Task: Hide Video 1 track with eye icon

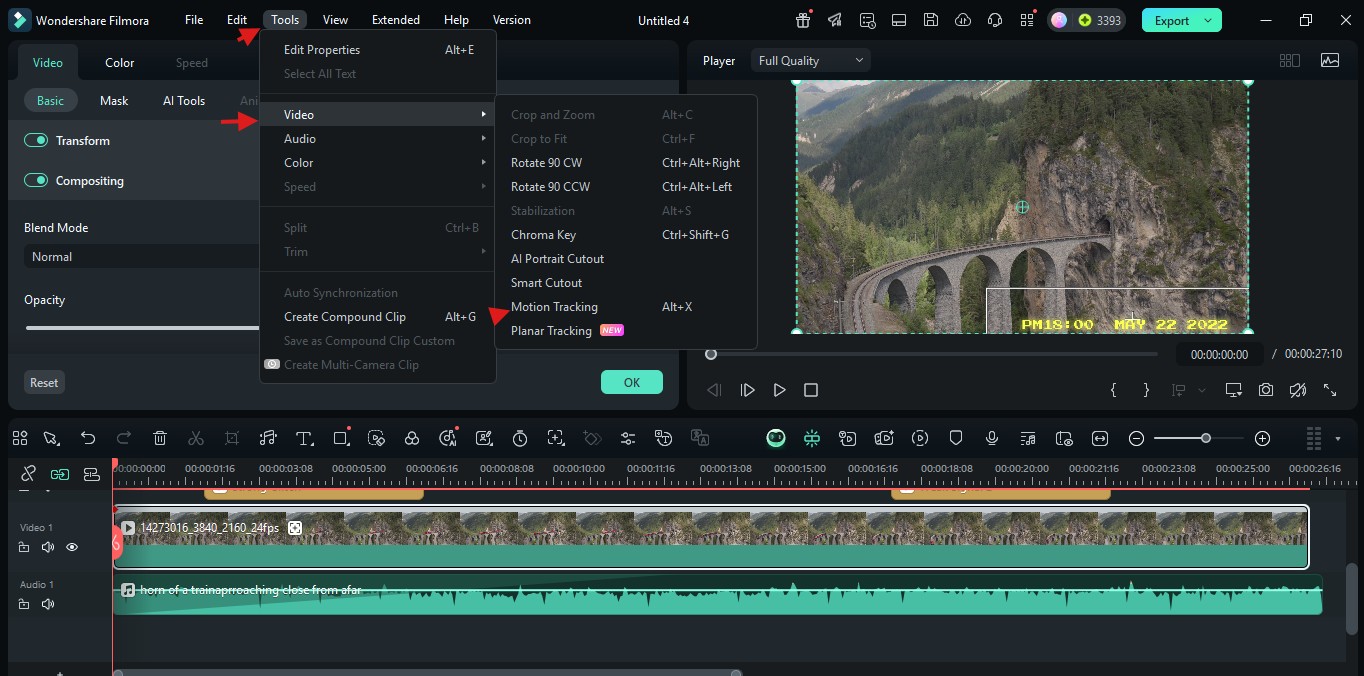Action: [x=72, y=548]
